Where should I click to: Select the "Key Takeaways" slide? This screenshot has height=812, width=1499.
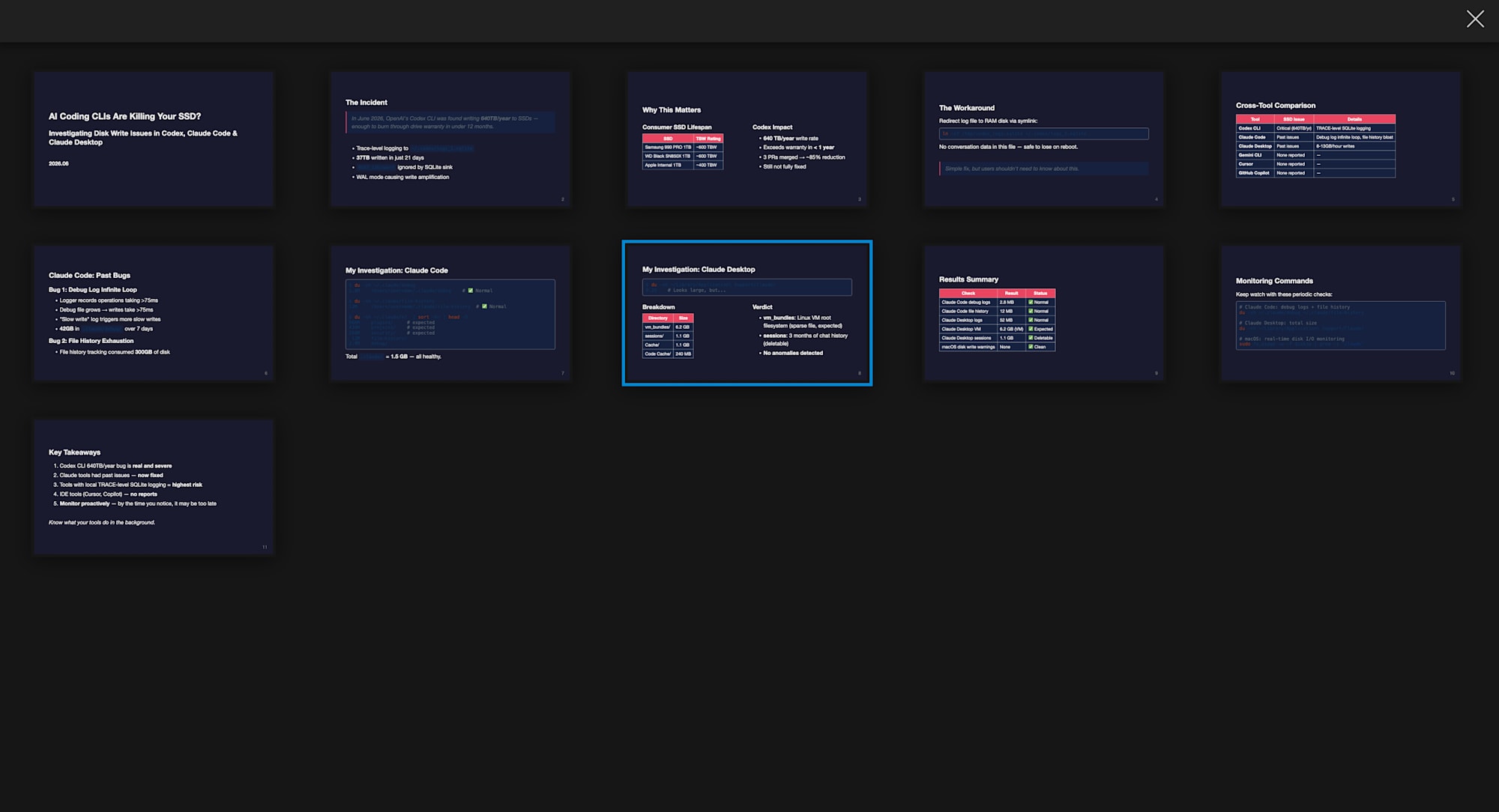pyautogui.click(x=154, y=487)
